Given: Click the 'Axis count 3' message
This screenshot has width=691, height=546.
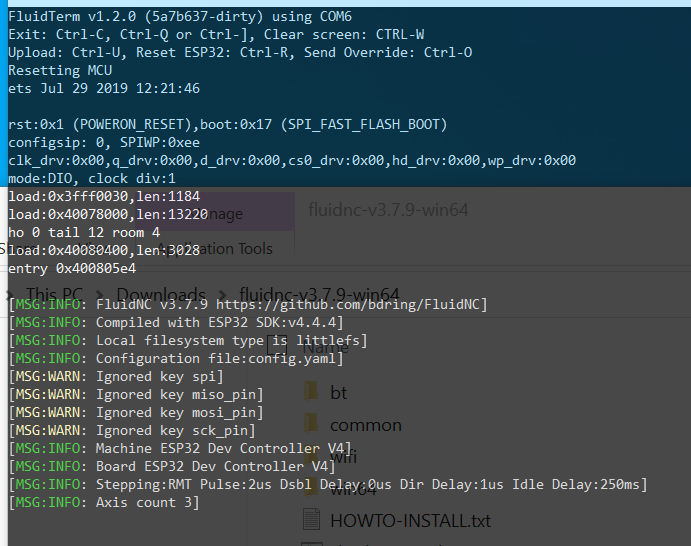Looking at the screenshot, I should click(104, 502).
